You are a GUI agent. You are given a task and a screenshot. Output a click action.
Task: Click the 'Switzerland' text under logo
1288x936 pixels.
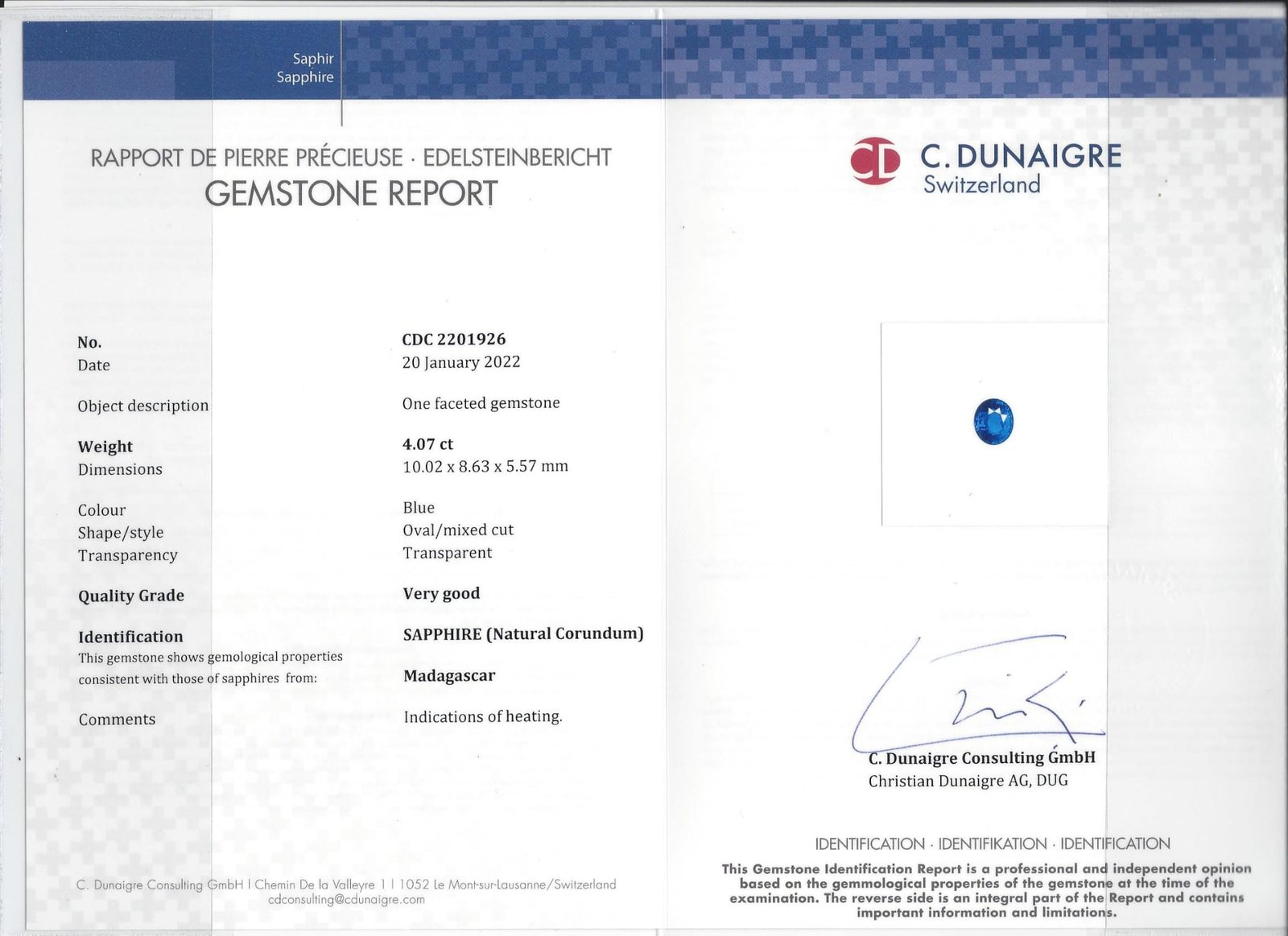[x=982, y=185]
